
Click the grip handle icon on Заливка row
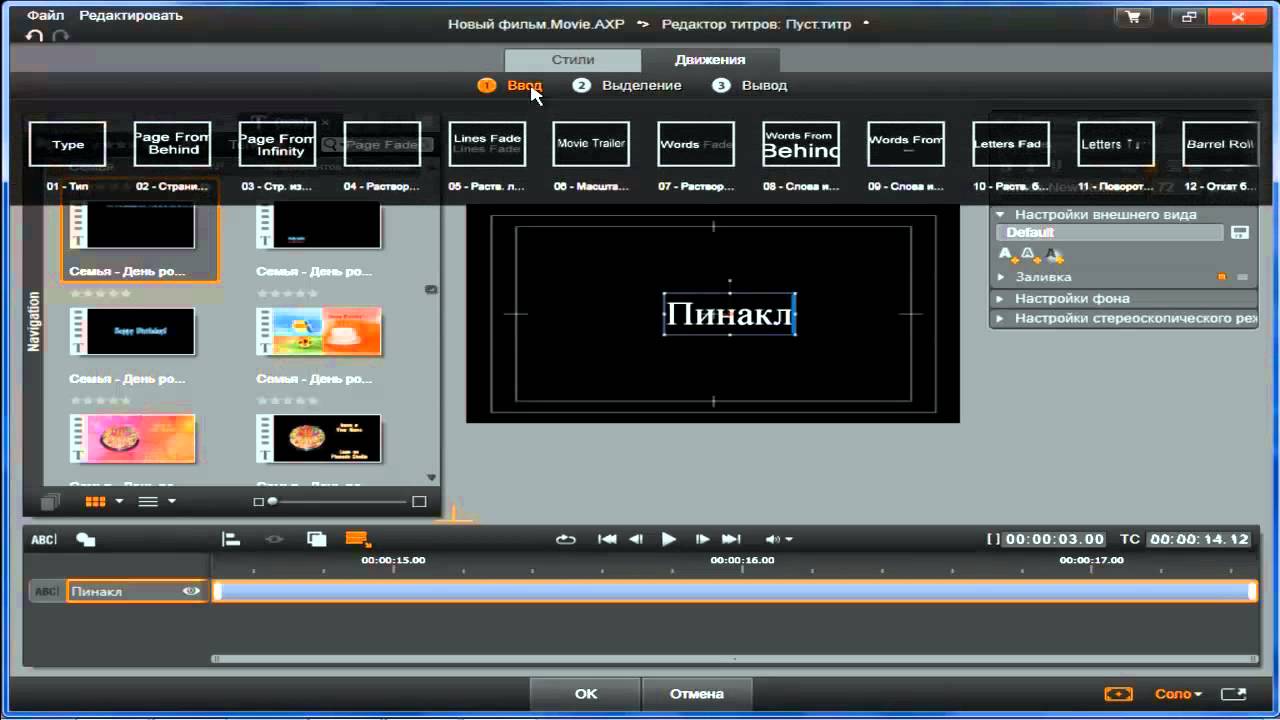1243,277
